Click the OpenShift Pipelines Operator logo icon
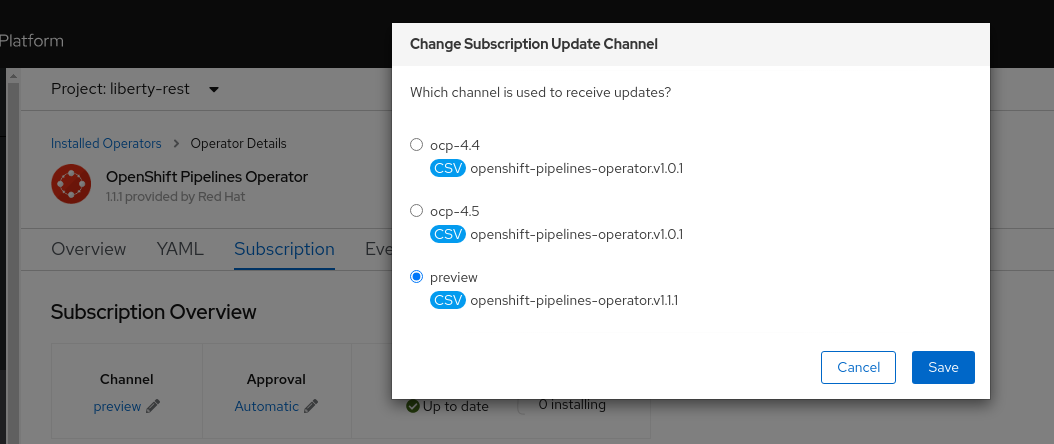 (72, 185)
